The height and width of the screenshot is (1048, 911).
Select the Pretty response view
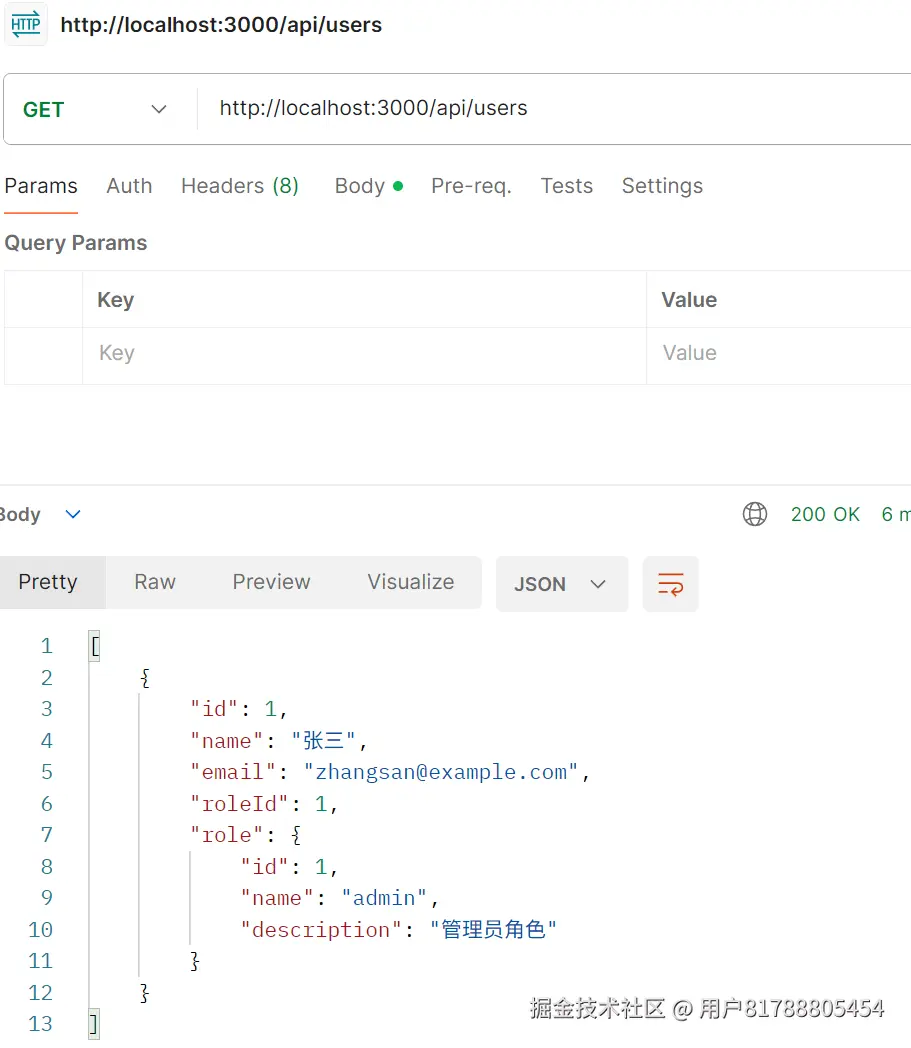tap(48, 582)
